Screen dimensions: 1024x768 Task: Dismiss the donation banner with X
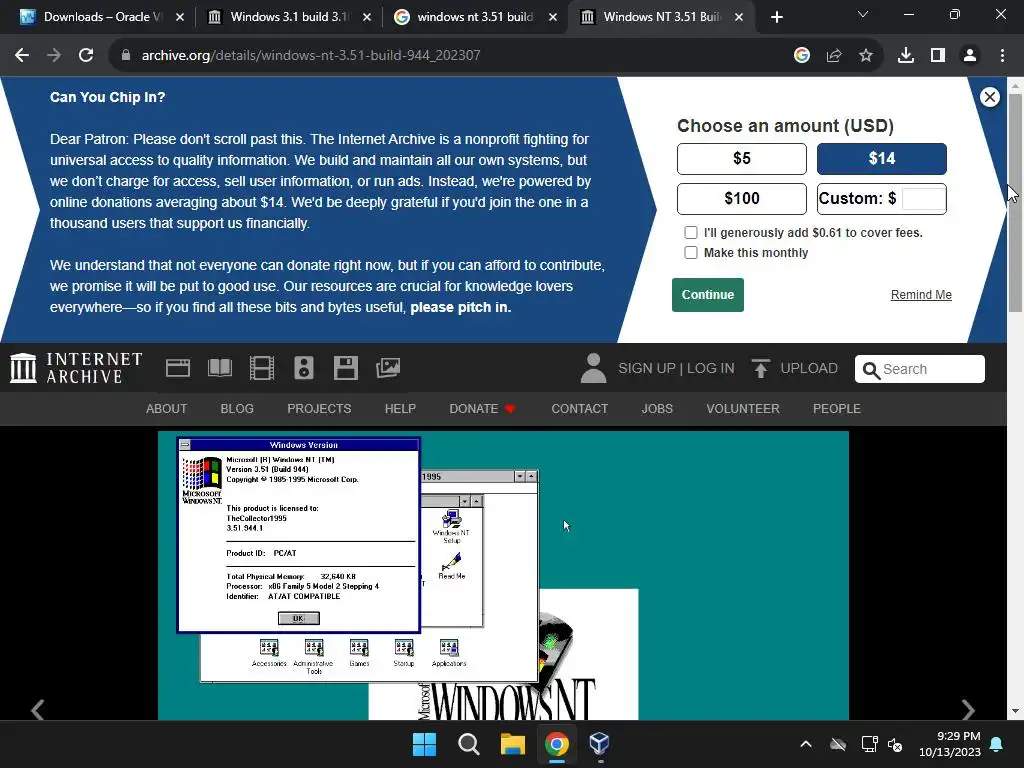(x=990, y=97)
